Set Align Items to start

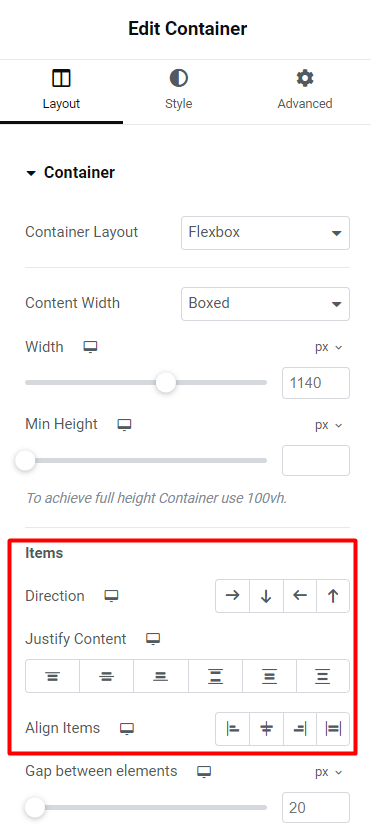coord(233,729)
